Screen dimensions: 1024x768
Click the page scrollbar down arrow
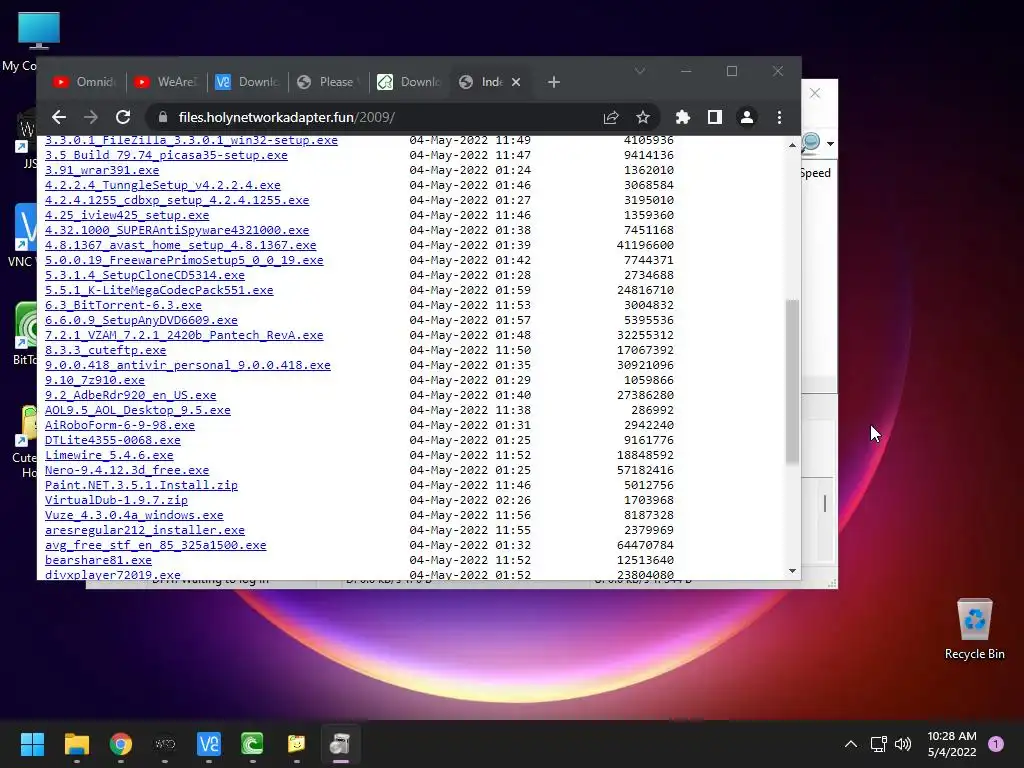tap(792, 571)
